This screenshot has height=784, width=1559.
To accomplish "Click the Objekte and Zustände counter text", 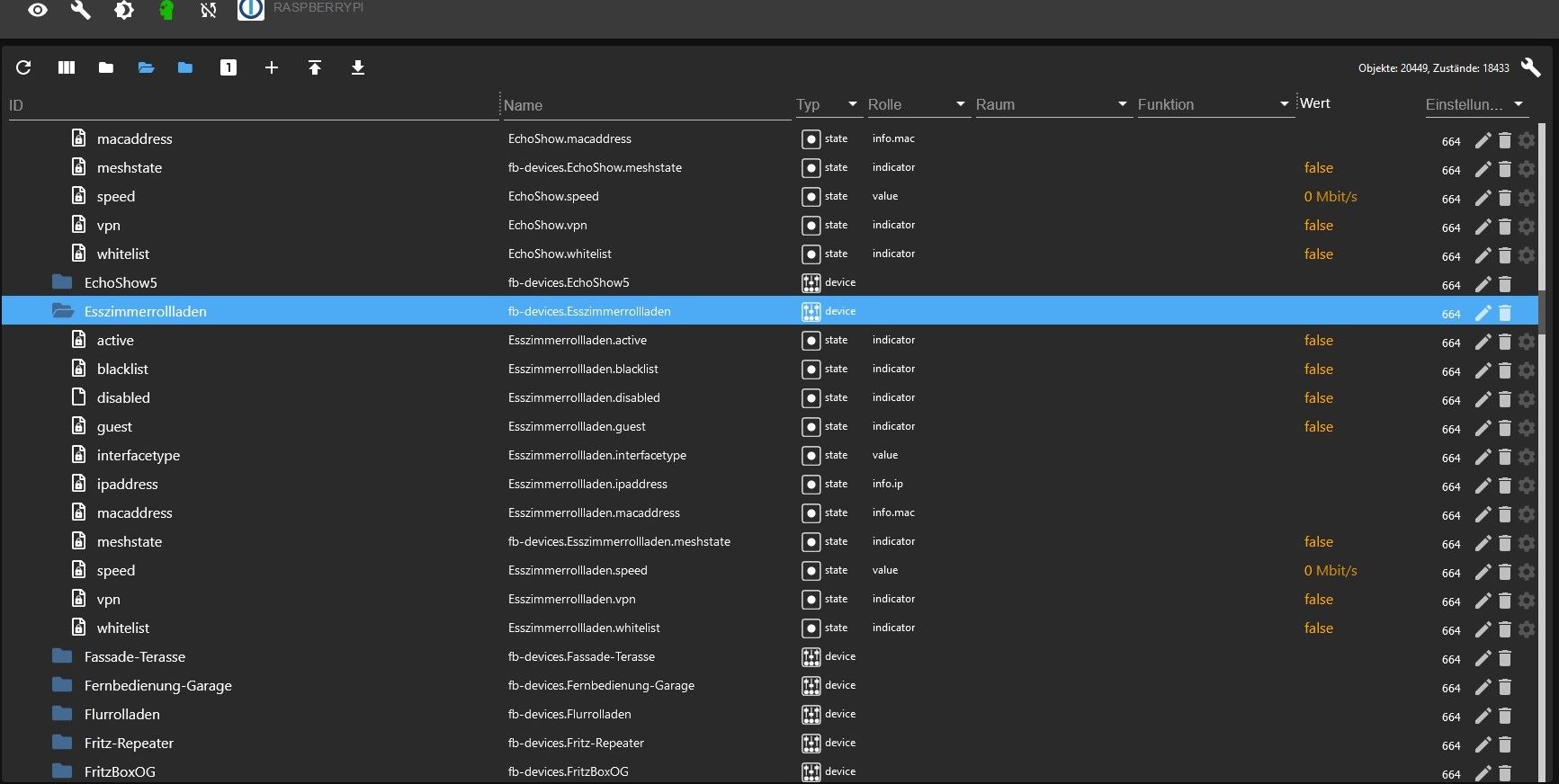I will click(x=1434, y=67).
